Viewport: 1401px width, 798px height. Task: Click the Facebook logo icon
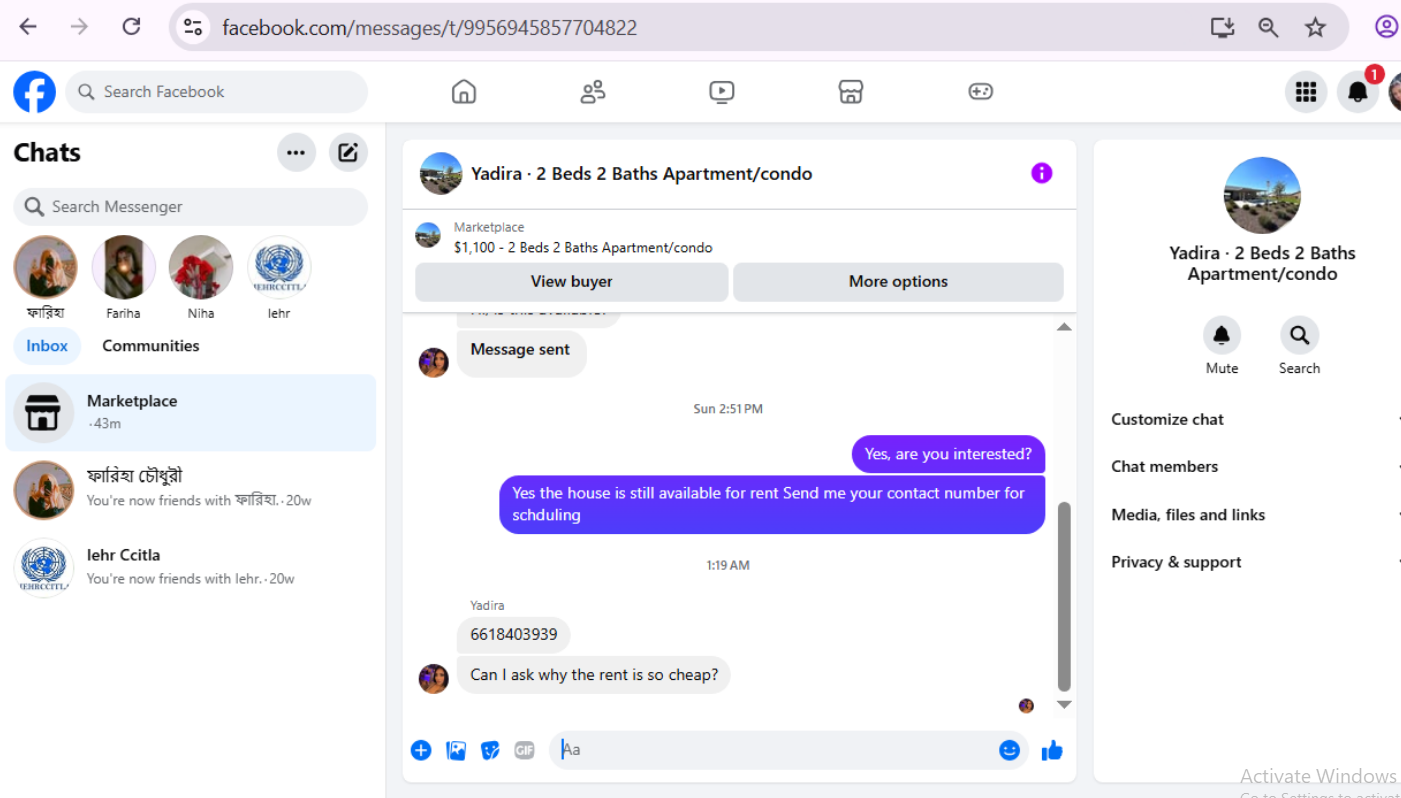[34, 92]
